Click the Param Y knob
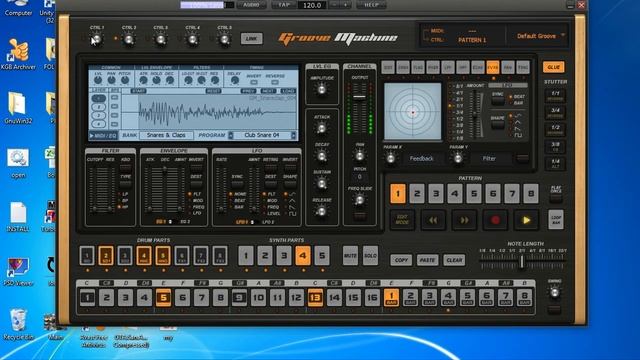The height and width of the screenshot is (360, 640). [458, 158]
